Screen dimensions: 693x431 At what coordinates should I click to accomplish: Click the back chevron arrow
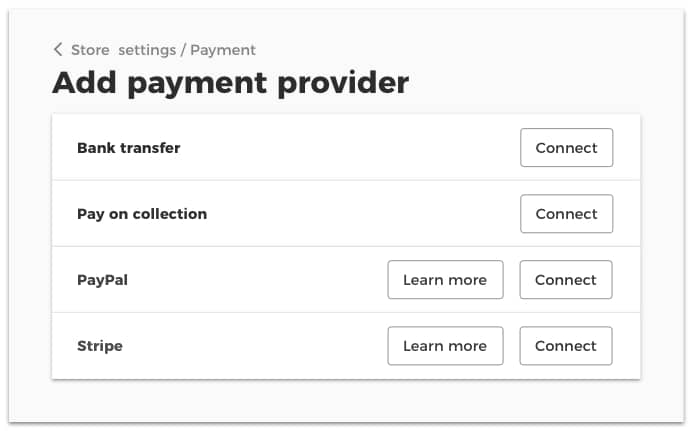pos(58,49)
